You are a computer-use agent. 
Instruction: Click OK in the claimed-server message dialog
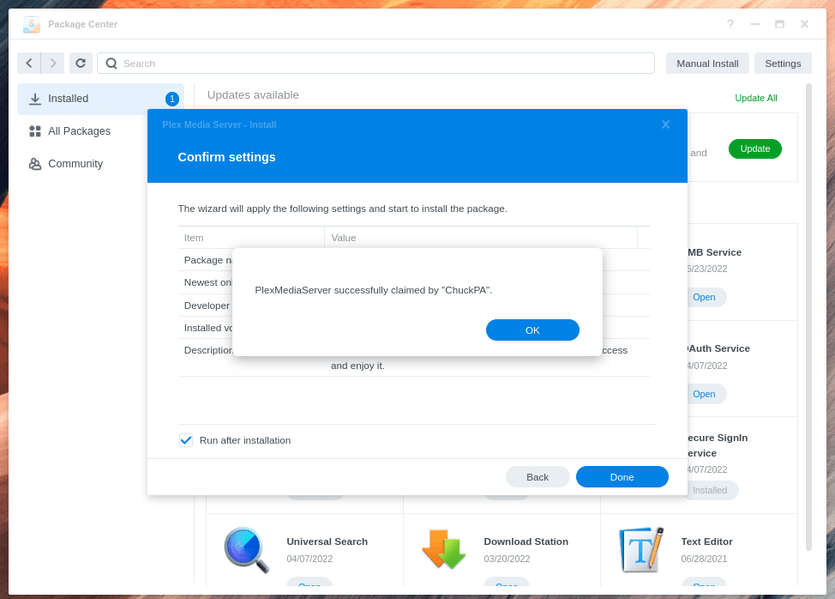click(532, 330)
